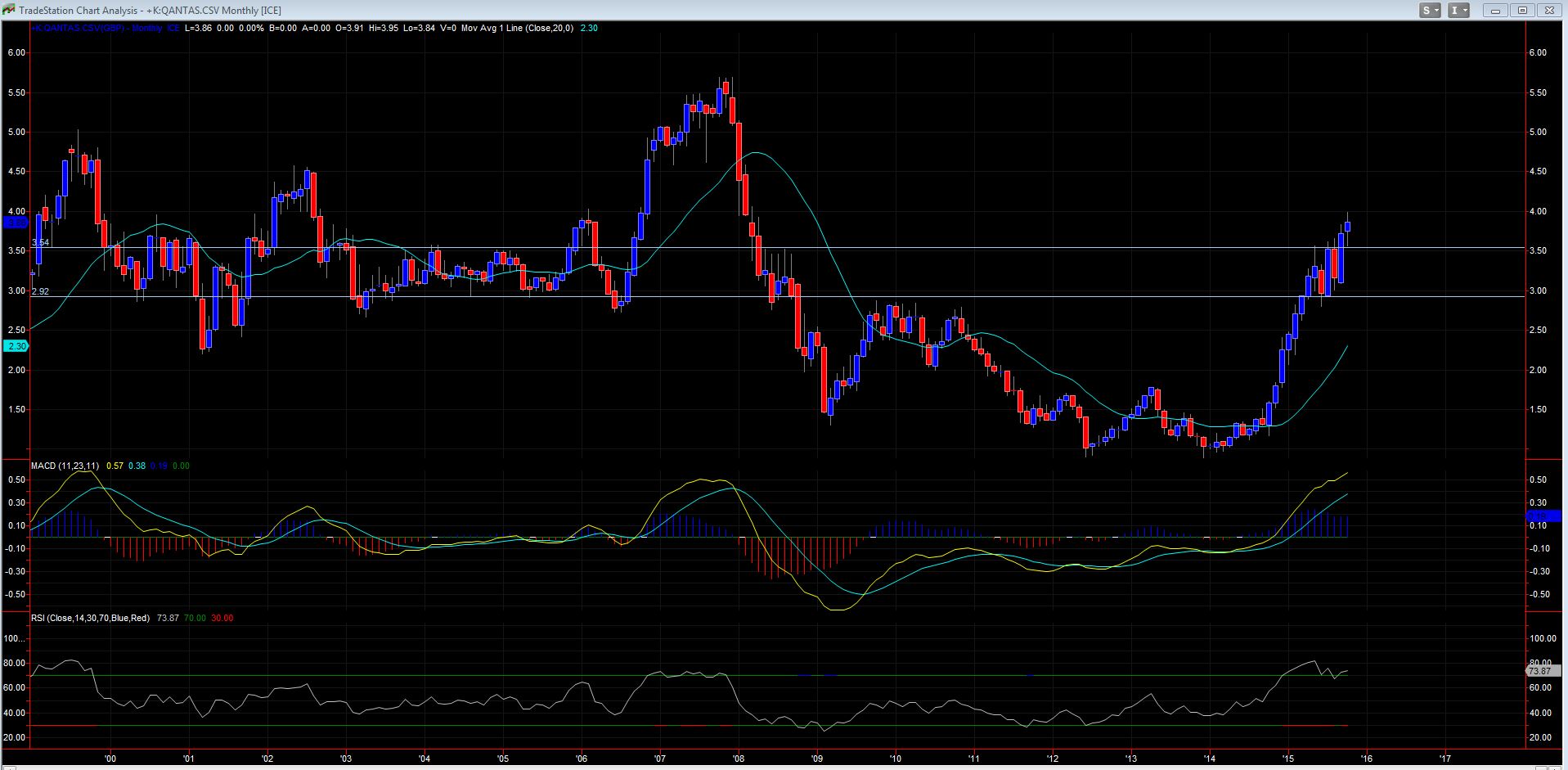Click the cyan 2.30 moving average axis marker
This screenshot has height=770, width=1568.
16,346
